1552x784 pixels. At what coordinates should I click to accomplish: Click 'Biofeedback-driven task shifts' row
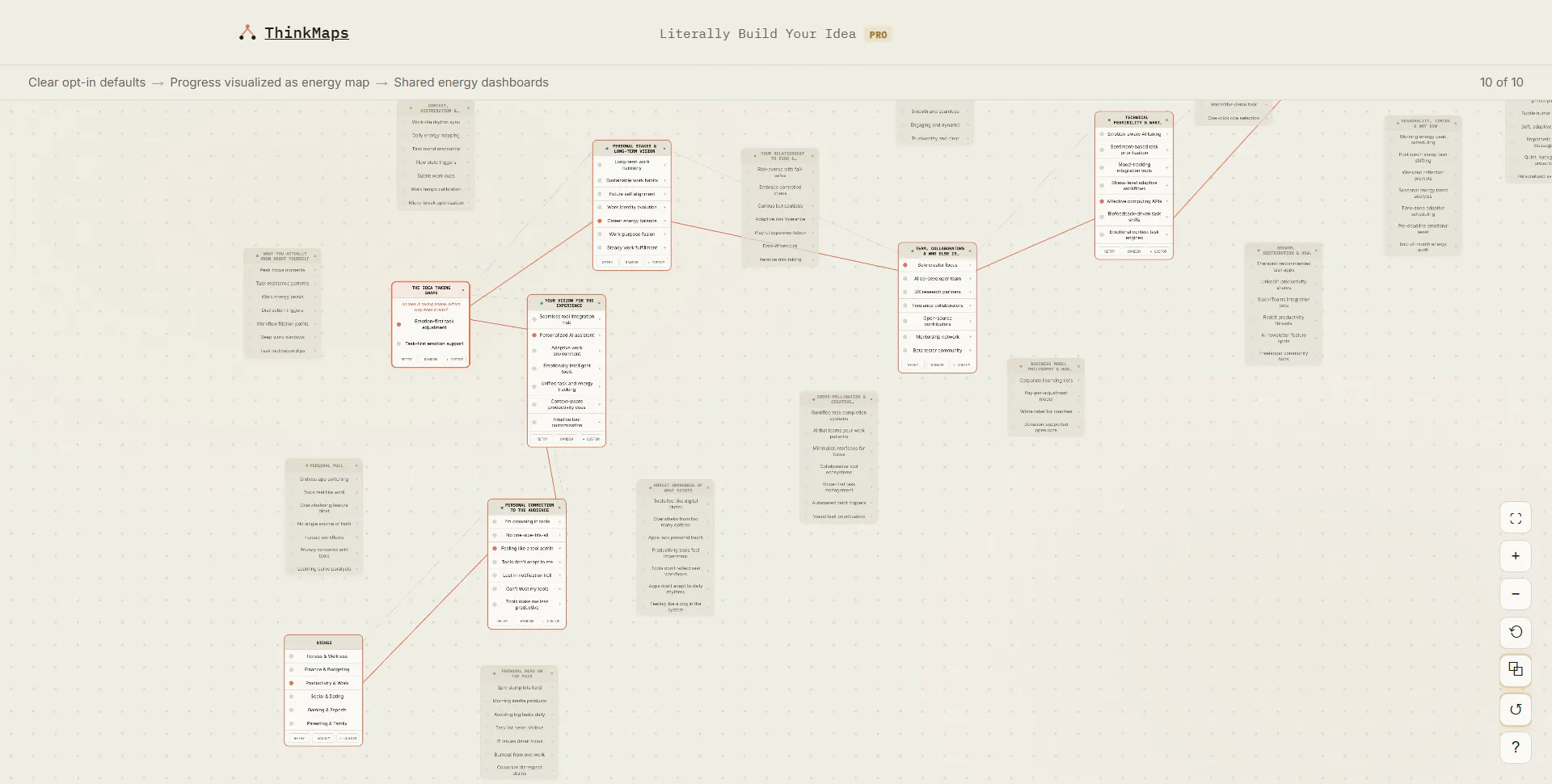[1134, 217]
